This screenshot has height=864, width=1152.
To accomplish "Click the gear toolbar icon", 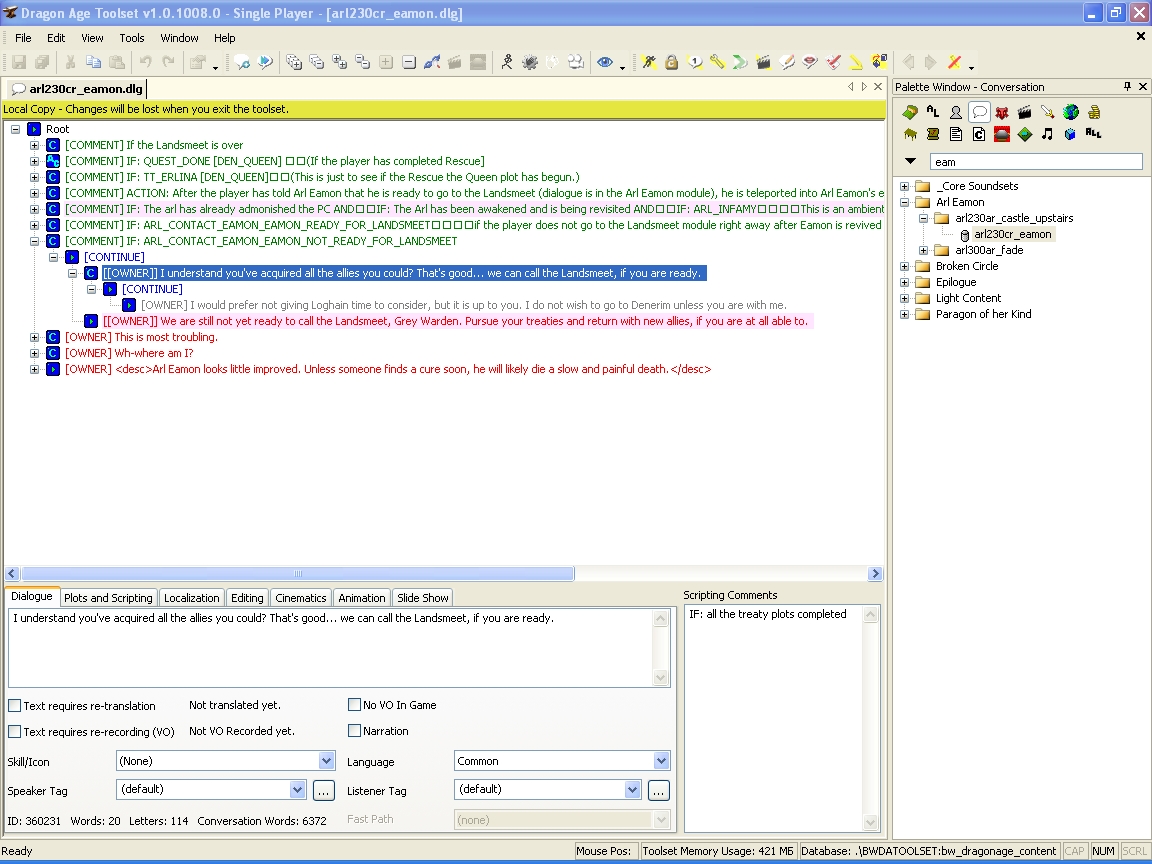I will (530, 62).
